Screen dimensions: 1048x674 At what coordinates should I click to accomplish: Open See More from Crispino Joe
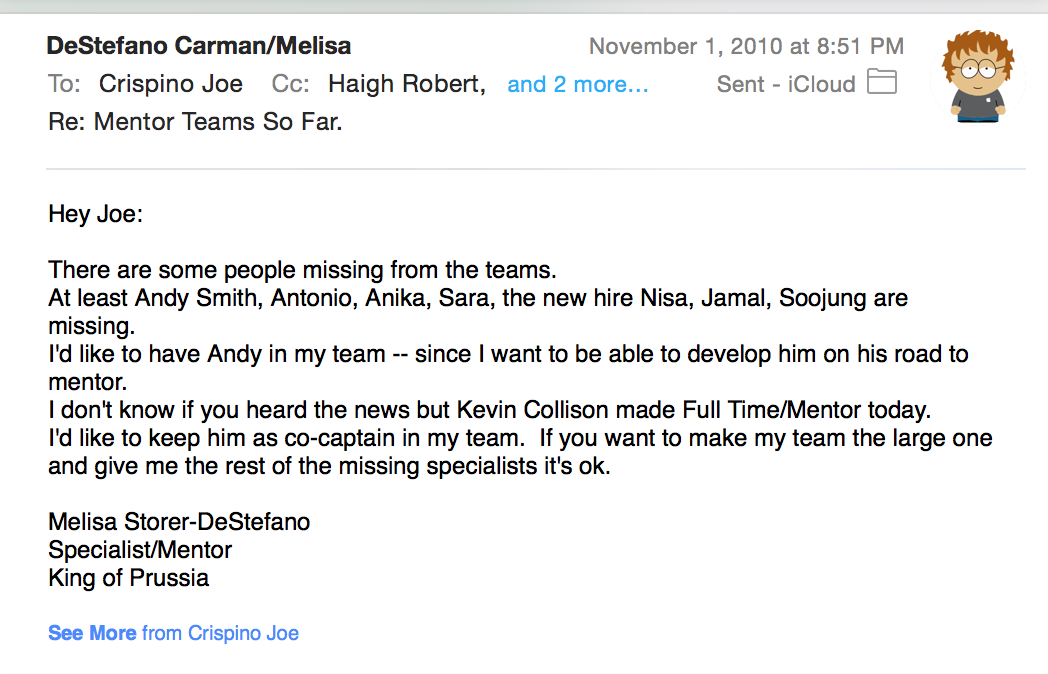pyautogui.click(x=173, y=633)
